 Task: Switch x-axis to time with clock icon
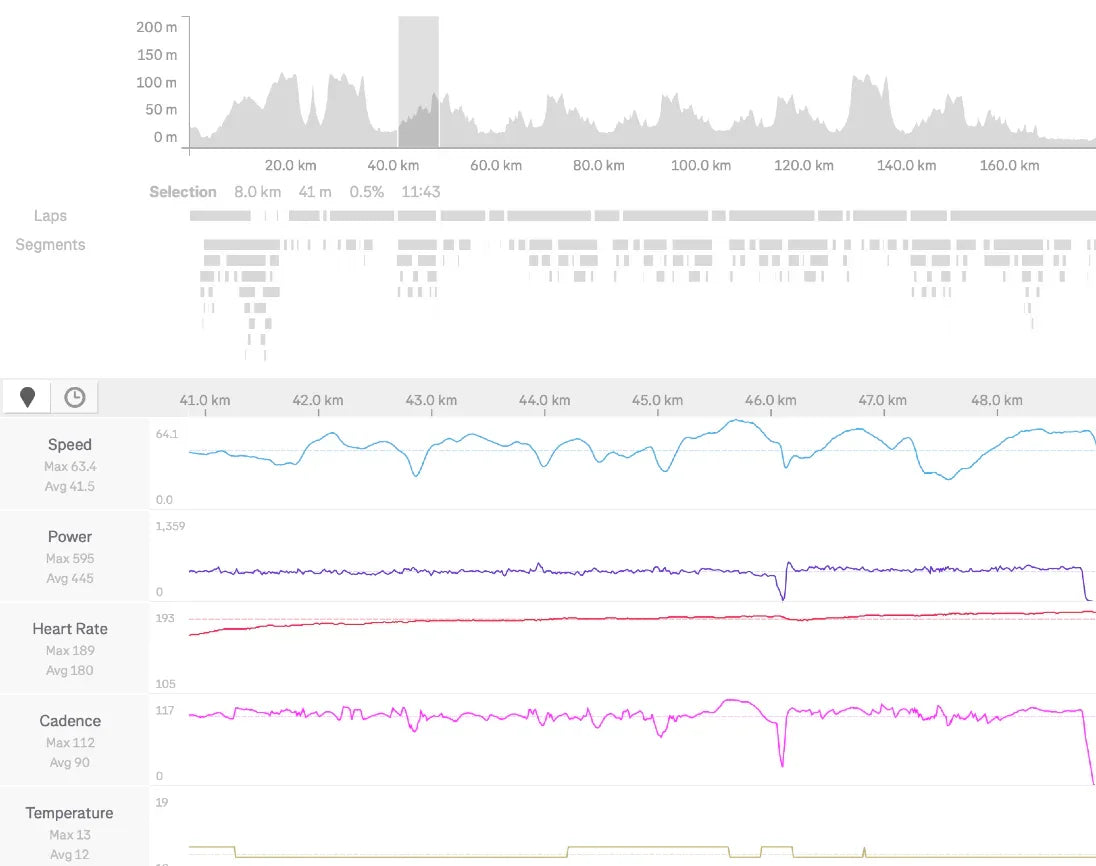75,397
